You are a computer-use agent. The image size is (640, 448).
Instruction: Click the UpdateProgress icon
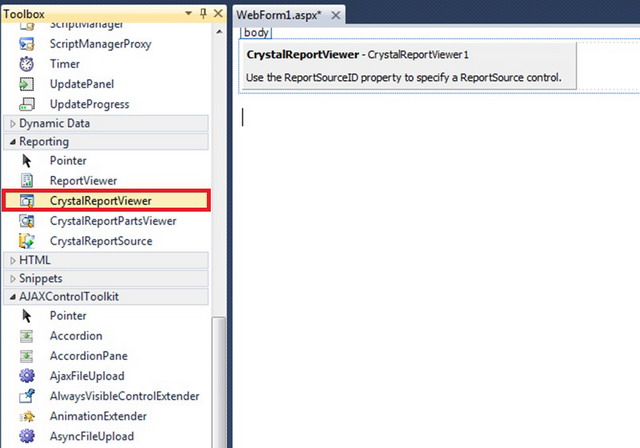coord(27,104)
